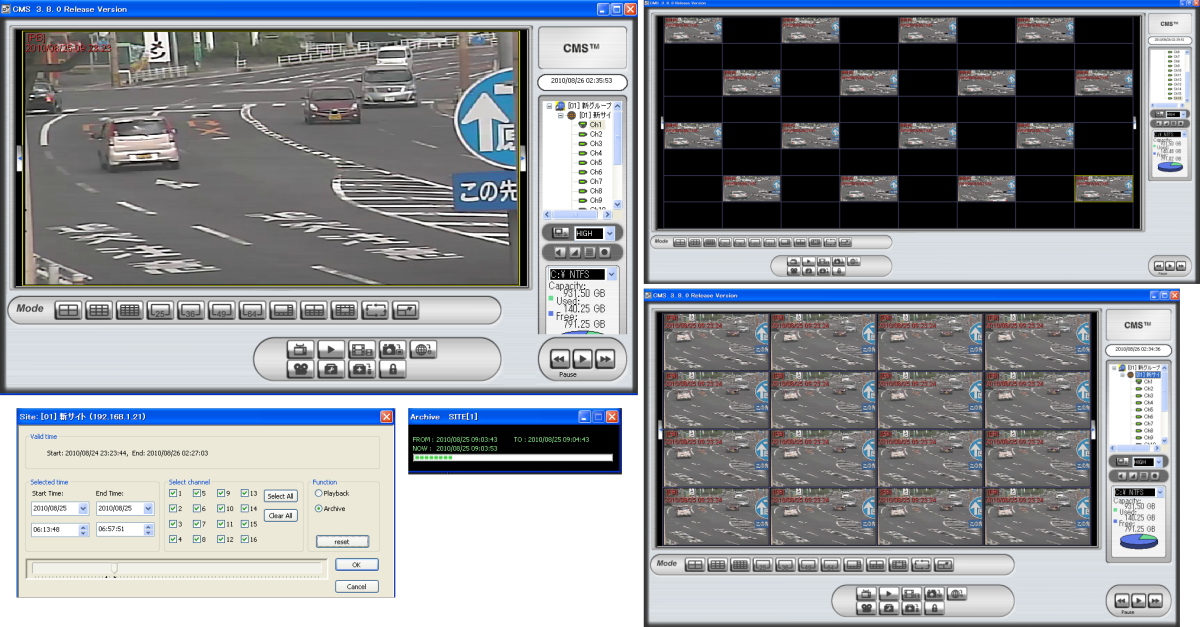Uncheck channel 5 checkbox
1200x627 pixels.
point(197,493)
